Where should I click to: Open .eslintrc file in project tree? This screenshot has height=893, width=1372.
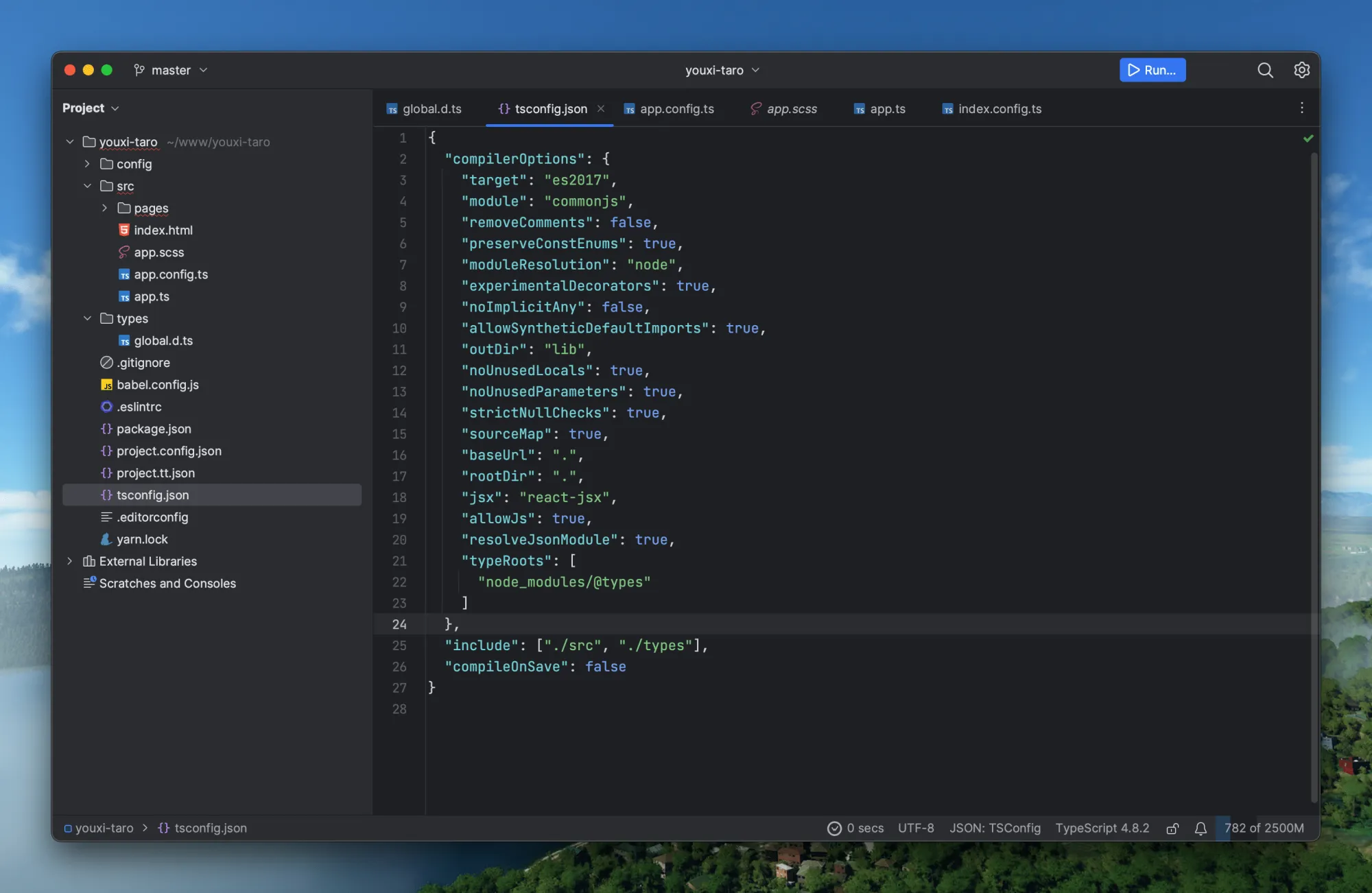click(139, 407)
